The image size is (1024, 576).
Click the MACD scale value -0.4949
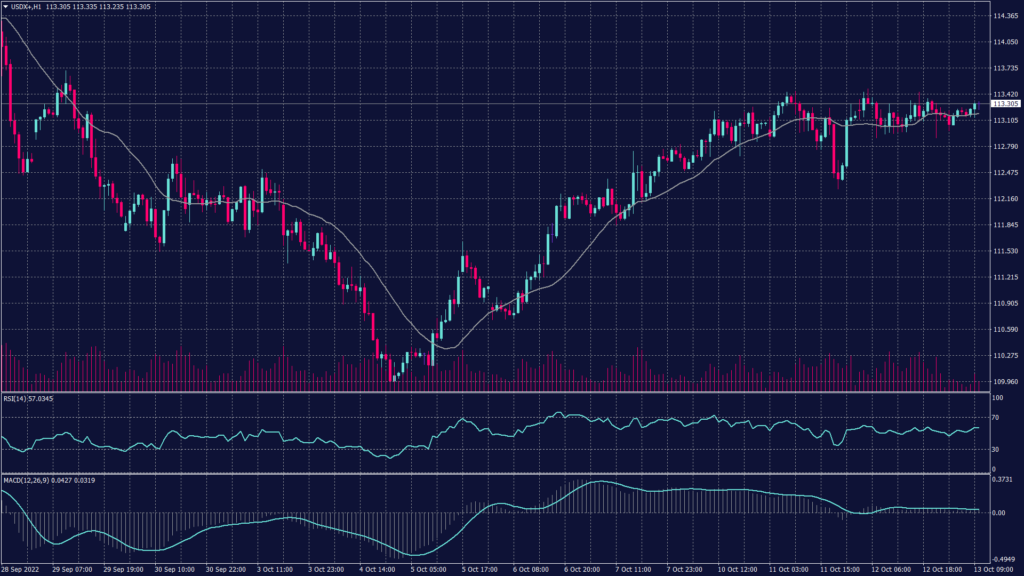point(1003,559)
